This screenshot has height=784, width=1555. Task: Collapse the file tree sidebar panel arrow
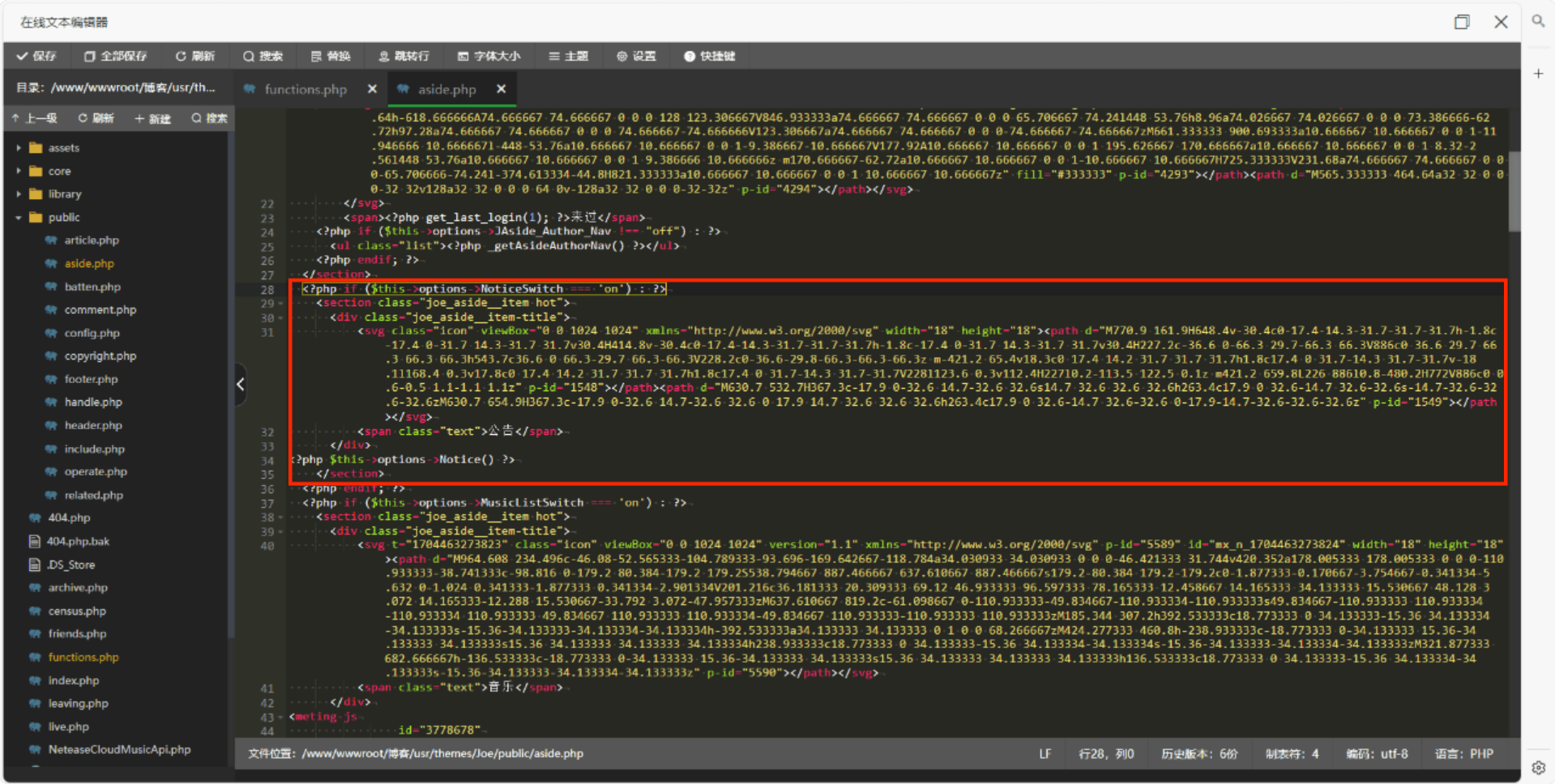pyautogui.click(x=240, y=384)
